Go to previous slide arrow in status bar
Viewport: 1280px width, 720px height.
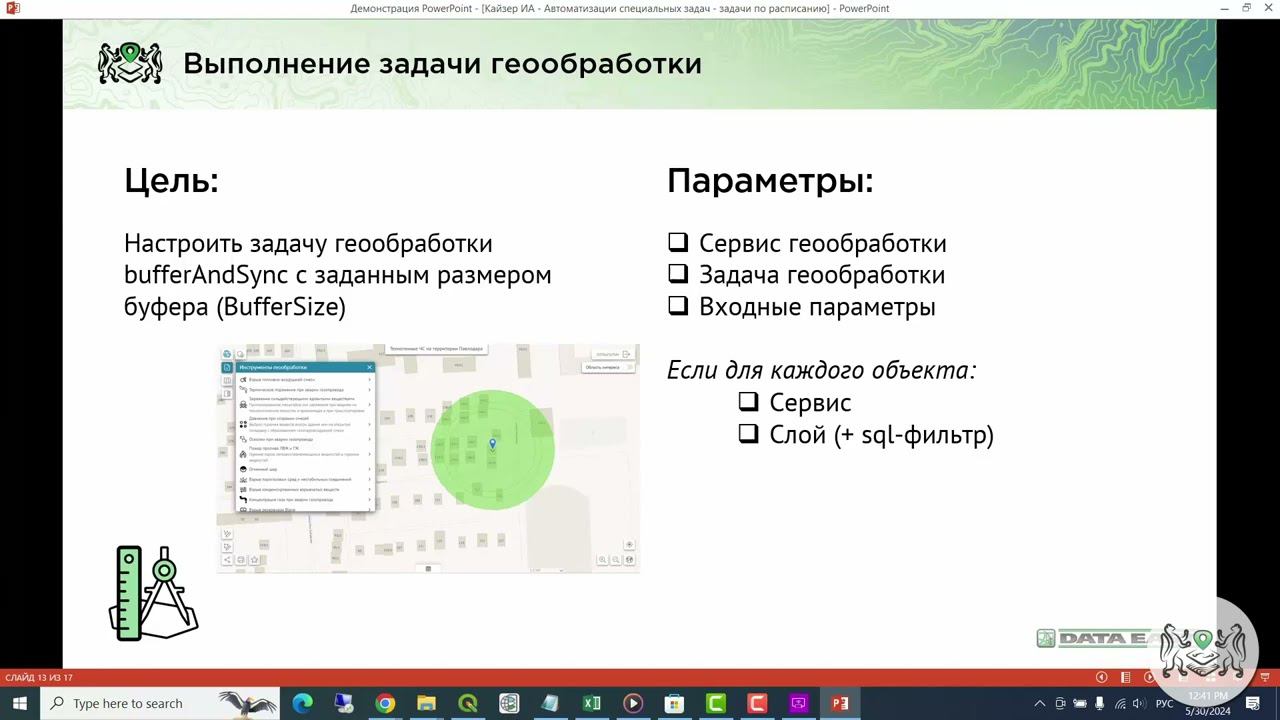(x=1101, y=677)
